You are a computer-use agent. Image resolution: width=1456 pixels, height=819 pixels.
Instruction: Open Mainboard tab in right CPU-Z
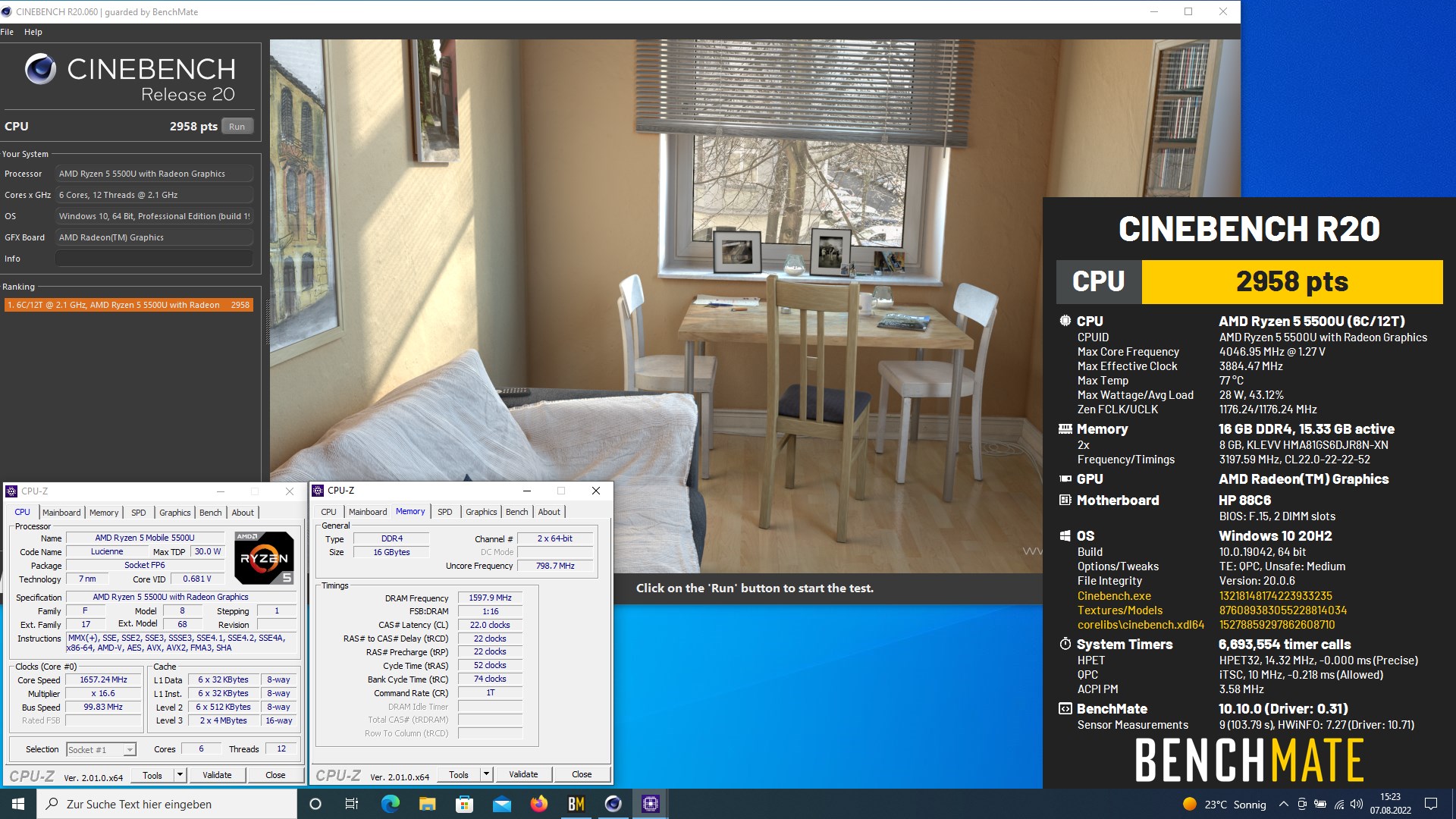click(x=368, y=512)
